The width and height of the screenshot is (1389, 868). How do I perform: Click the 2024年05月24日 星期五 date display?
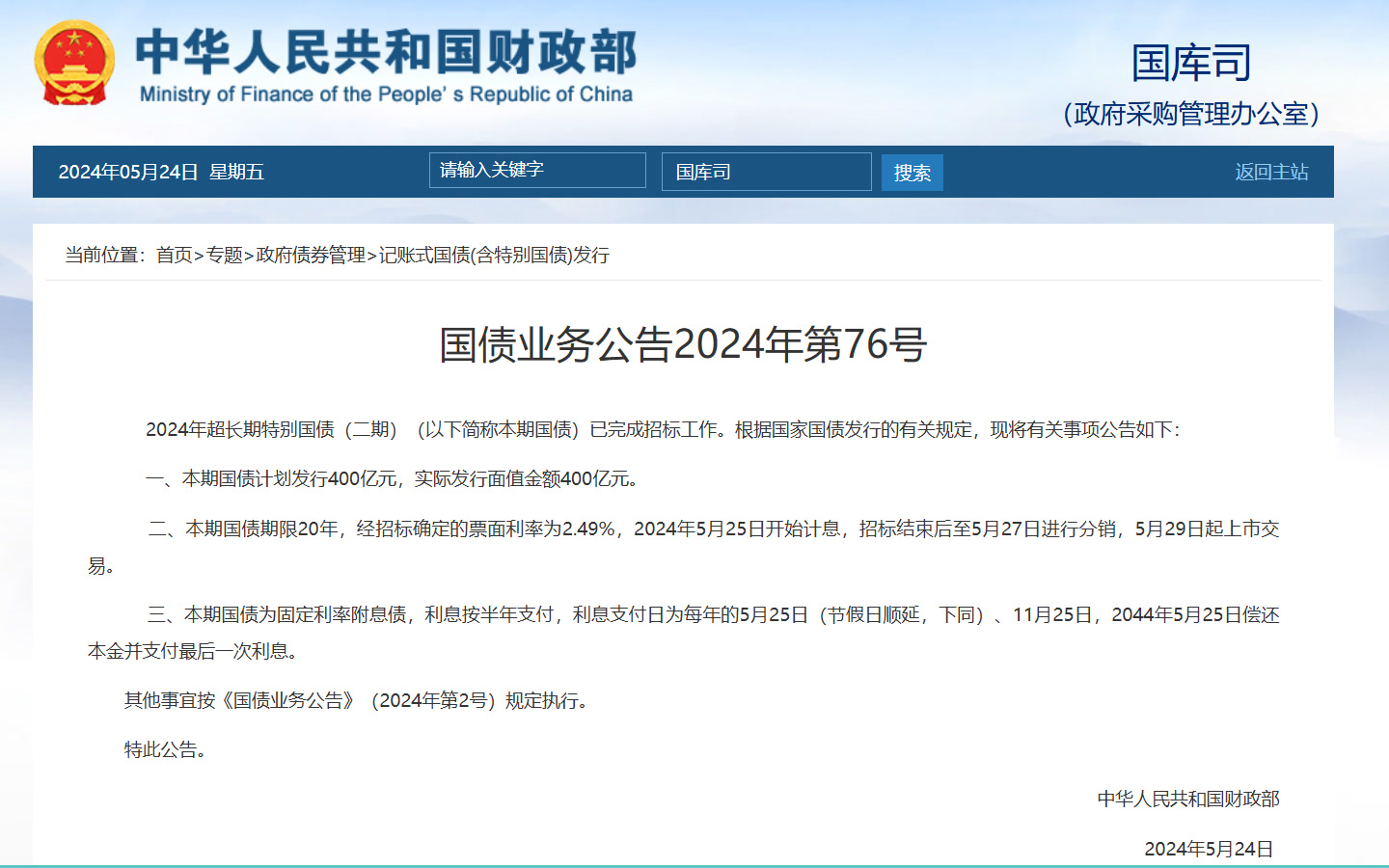(x=161, y=172)
